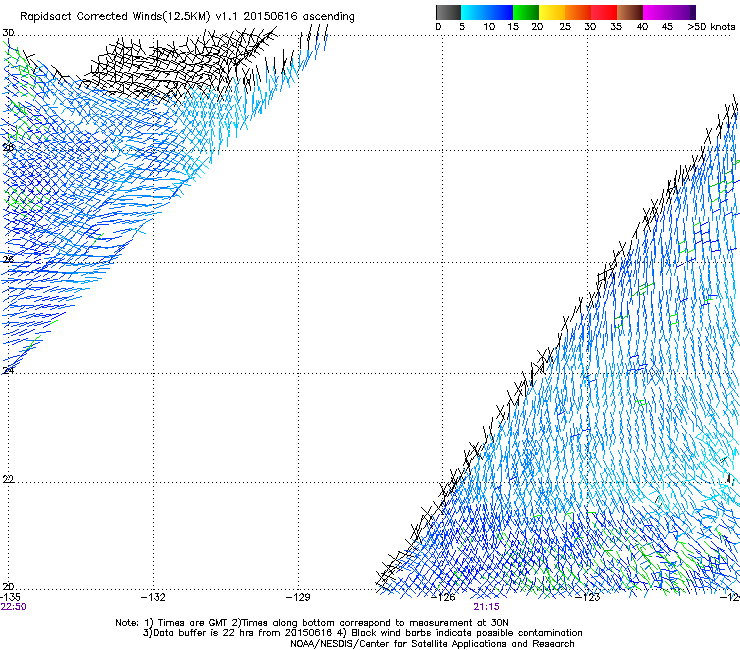
Task: Click the purple time stamp '21:15'
Action: tap(487, 607)
